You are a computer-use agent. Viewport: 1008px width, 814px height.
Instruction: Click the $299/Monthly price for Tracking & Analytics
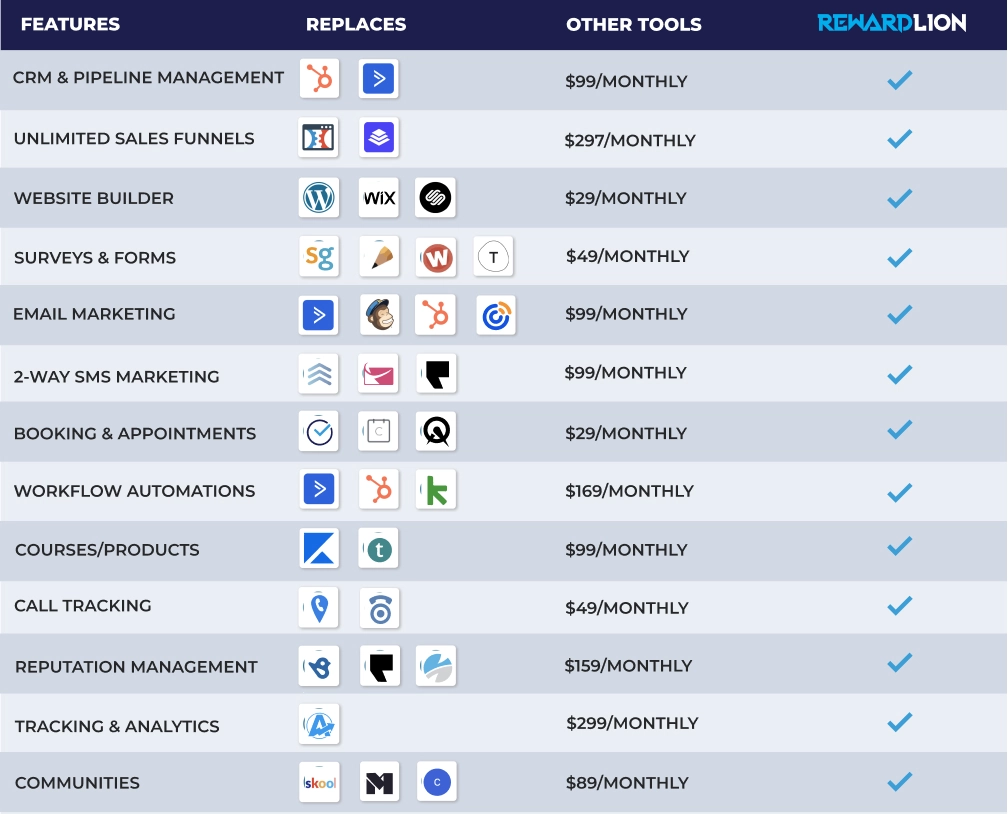[632, 723]
